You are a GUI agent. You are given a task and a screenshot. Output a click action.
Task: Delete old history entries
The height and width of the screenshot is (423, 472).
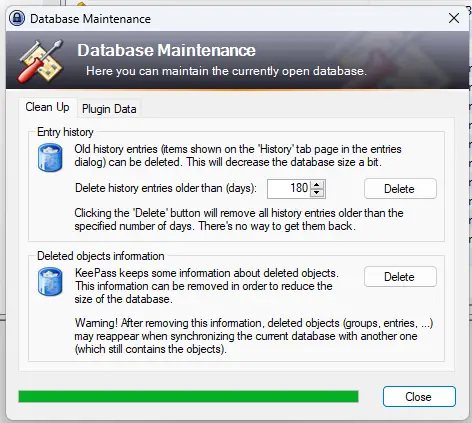[400, 189]
